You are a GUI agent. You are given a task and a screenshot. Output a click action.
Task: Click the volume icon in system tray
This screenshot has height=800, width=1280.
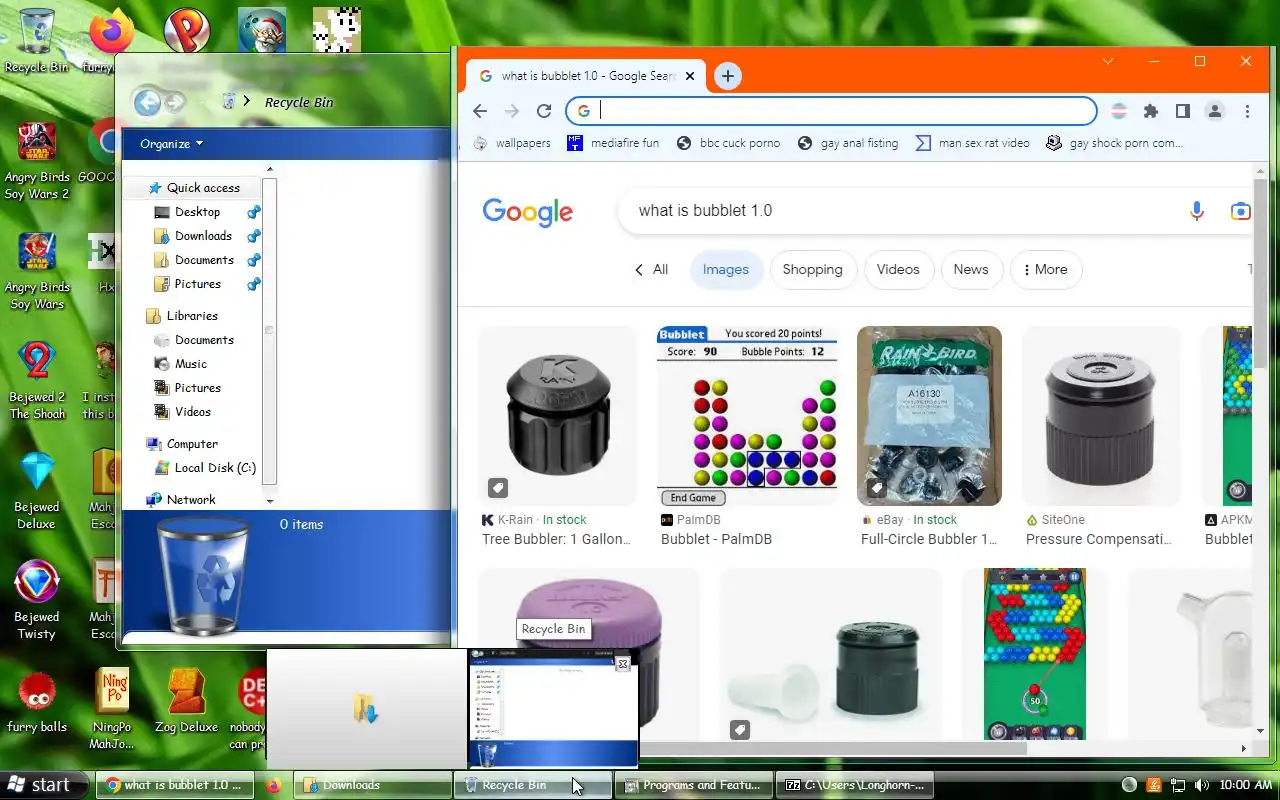pos(1201,785)
